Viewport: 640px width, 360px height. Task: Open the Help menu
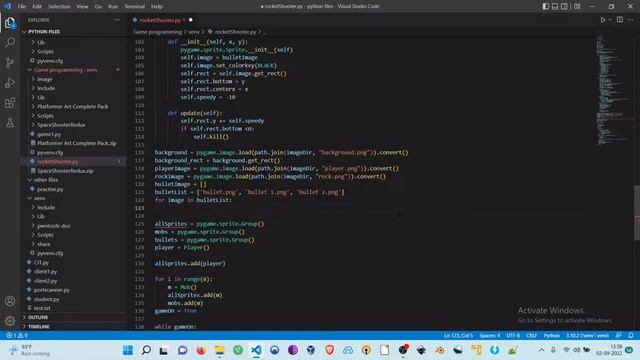click(x=156, y=7)
